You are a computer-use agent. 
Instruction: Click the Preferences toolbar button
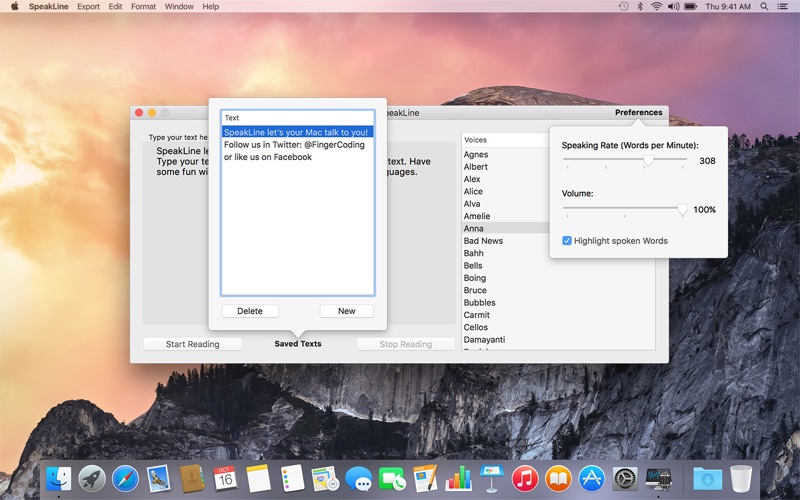(x=638, y=112)
